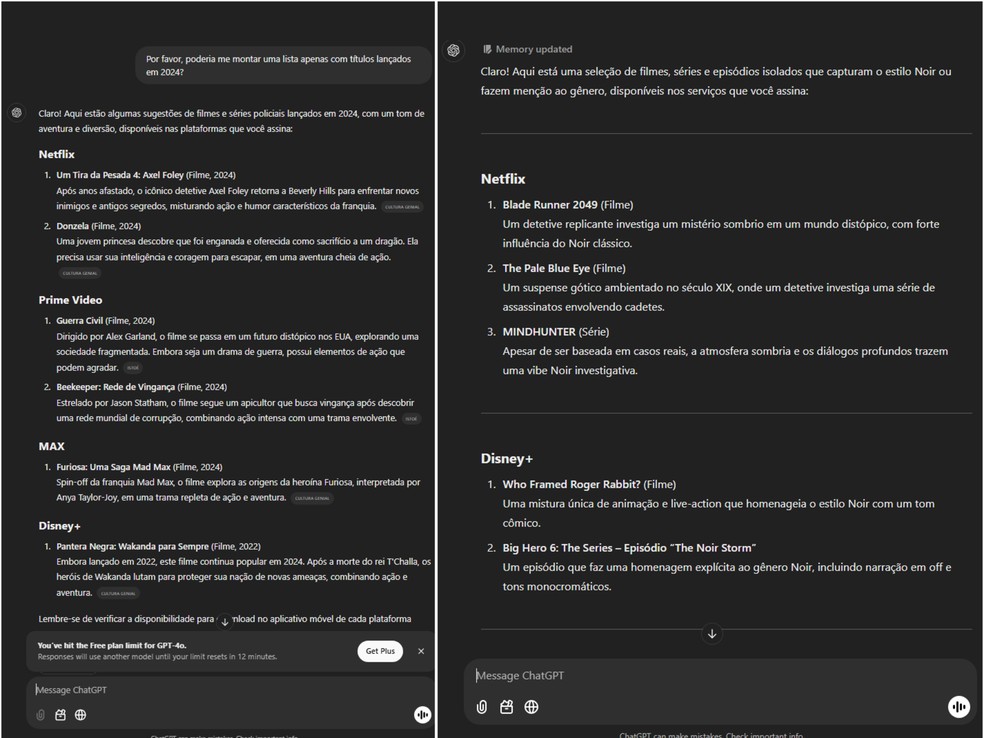Click the Memory updated notebook icon
The image size is (984, 738).
click(487, 48)
